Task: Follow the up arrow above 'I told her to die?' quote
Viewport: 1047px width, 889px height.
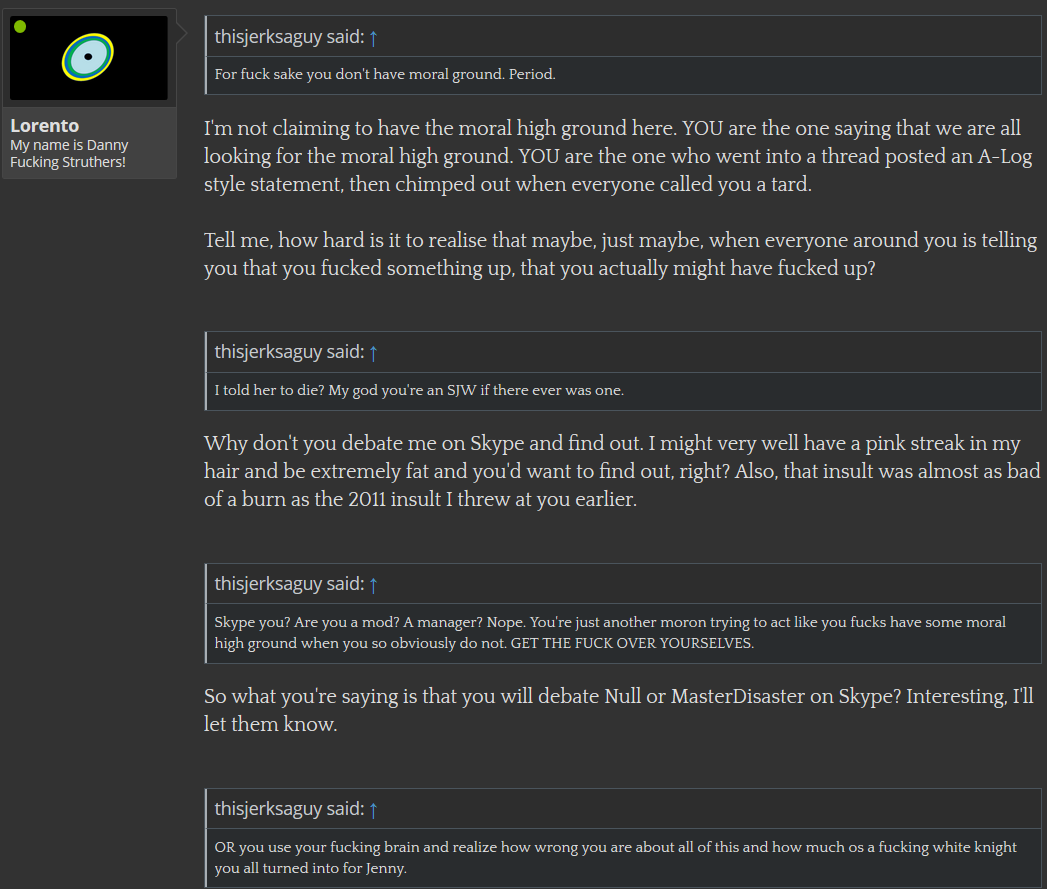Action: 373,353
